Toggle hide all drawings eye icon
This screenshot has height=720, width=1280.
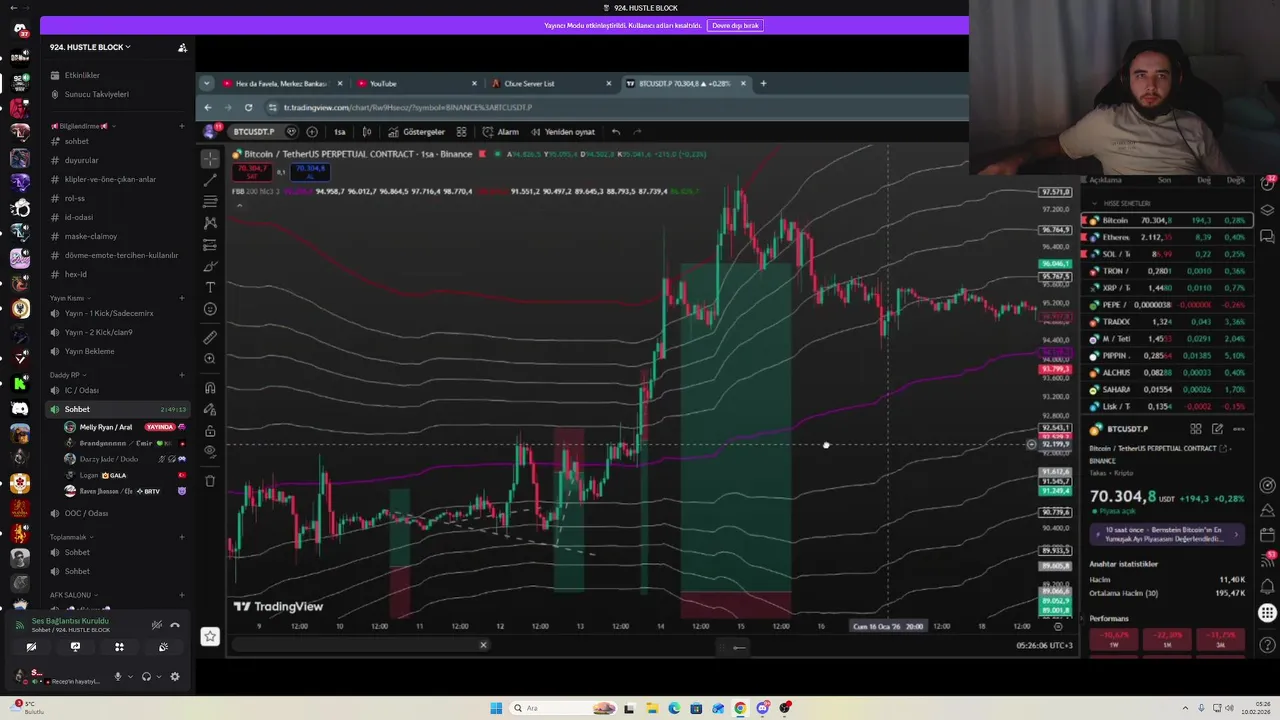pos(210,451)
